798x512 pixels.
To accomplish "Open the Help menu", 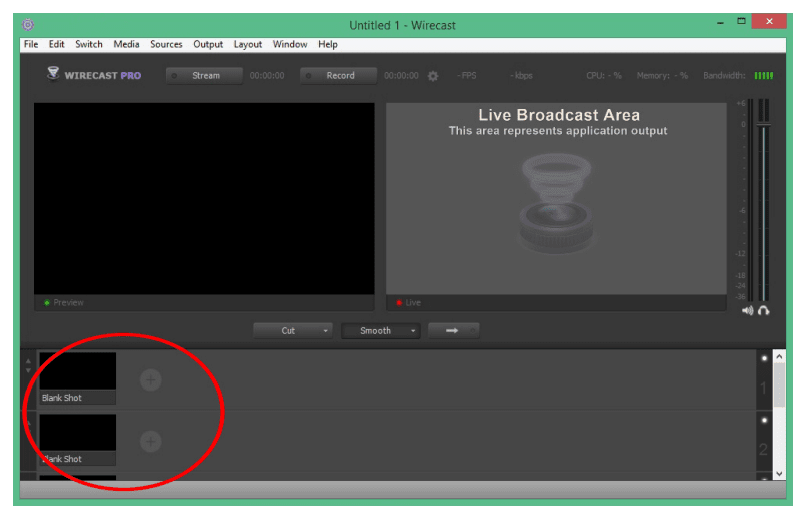I will pyautogui.click(x=328, y=44).
